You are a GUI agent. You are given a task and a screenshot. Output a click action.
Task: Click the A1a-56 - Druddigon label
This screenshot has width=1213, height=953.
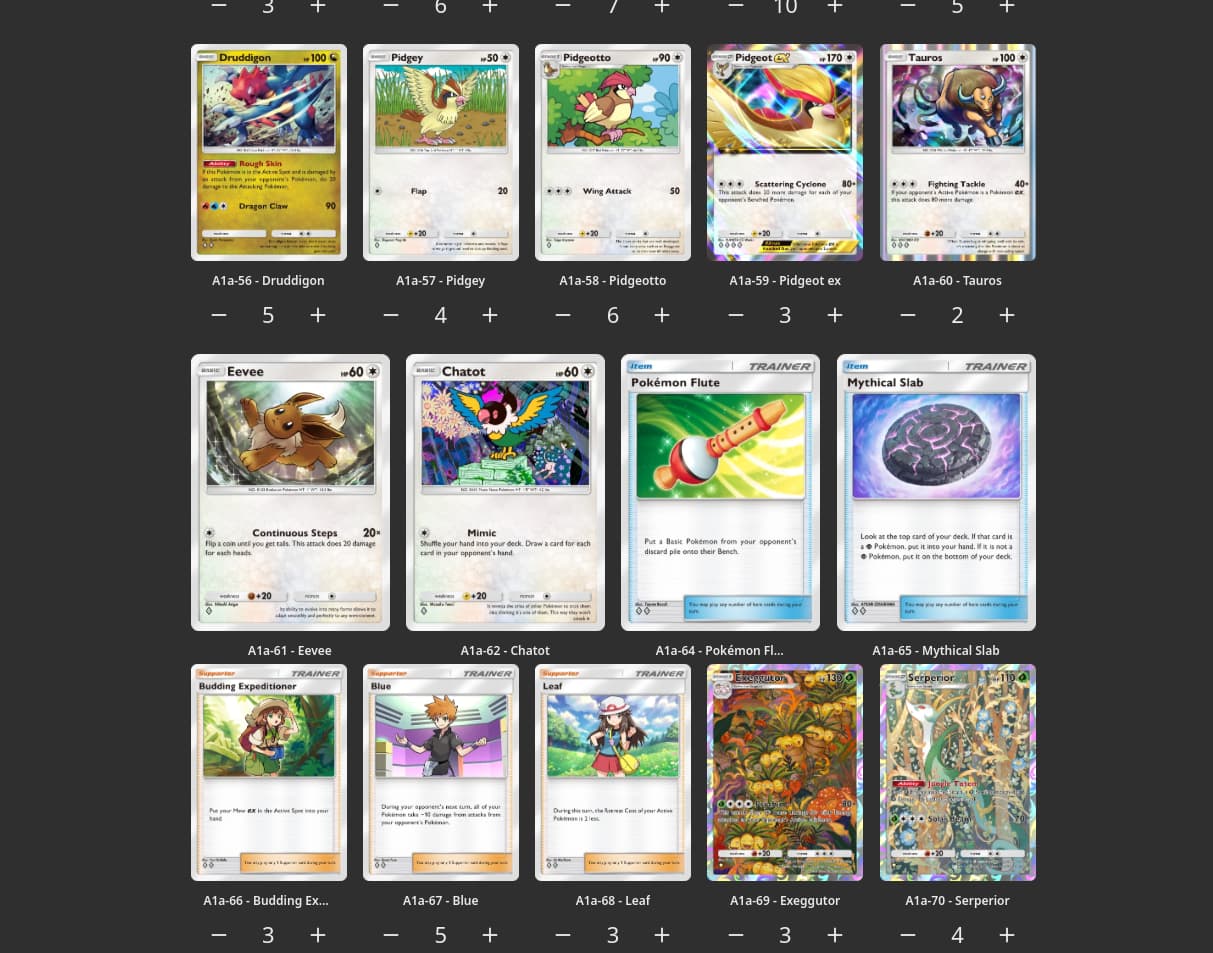[268, 281]
